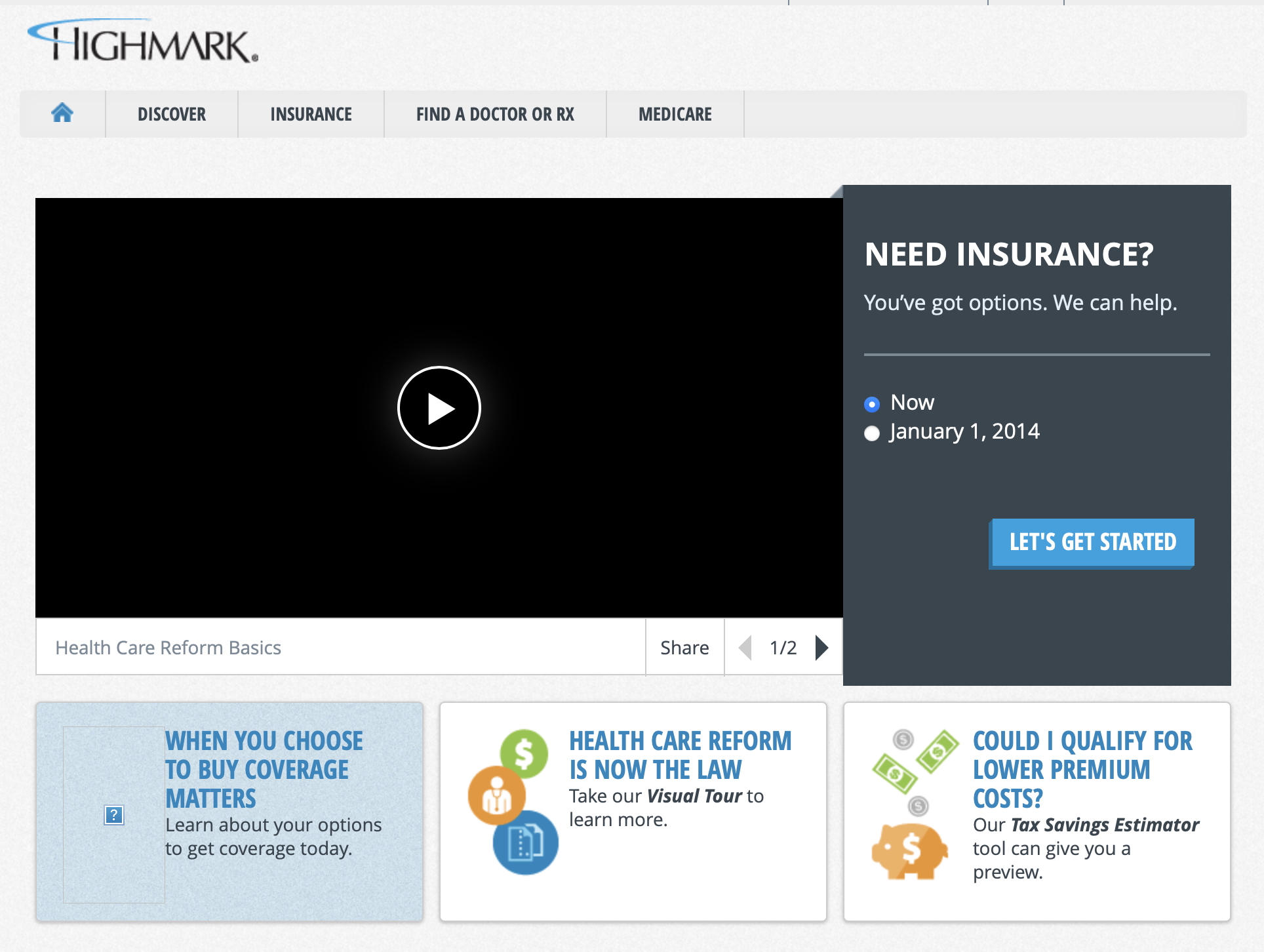Click the 1/2 video counter
Screen dimensions: 1264x952
coord(783,648)
